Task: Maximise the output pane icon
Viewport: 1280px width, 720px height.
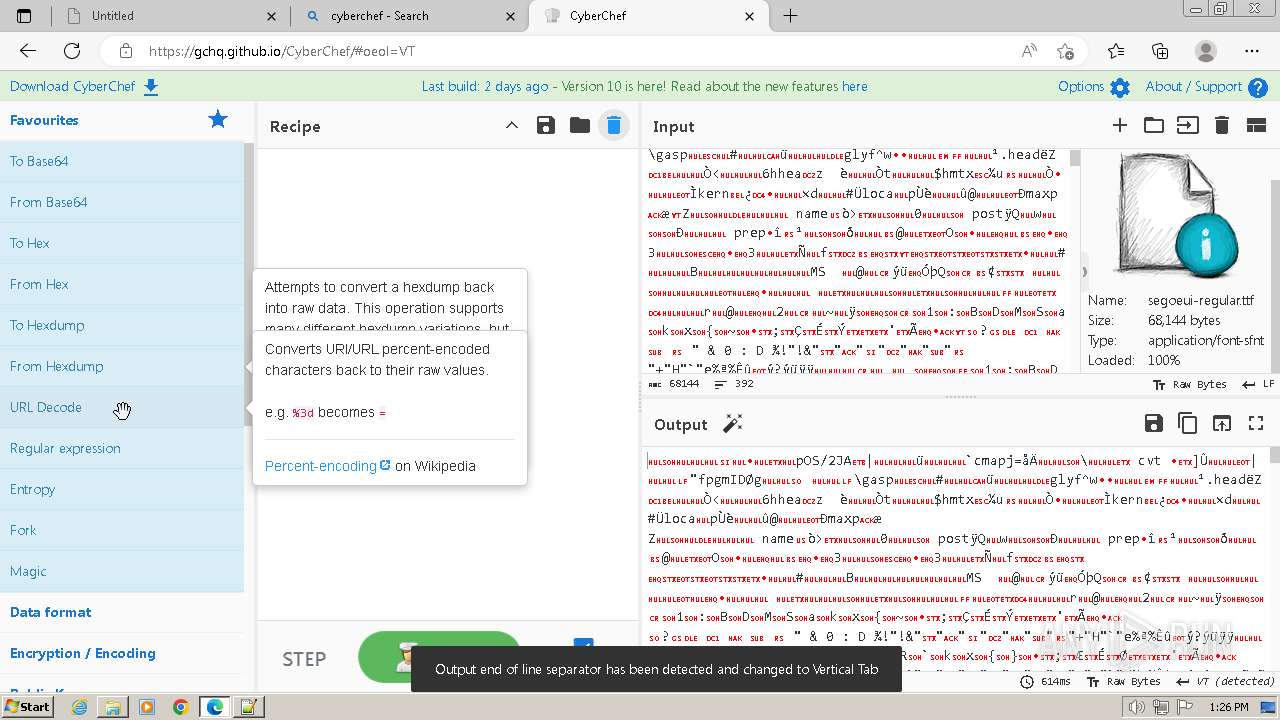Action: (1256, 424)
